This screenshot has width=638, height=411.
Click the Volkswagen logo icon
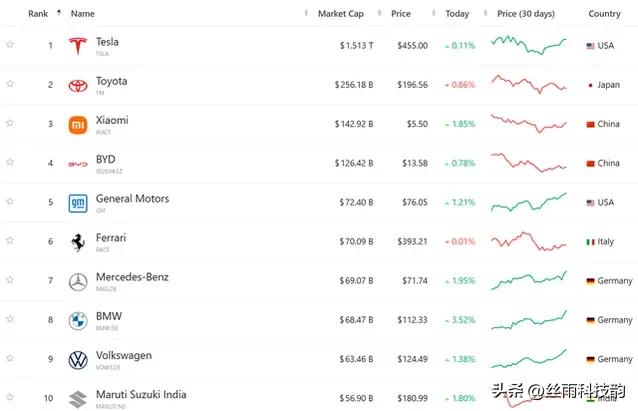(x=77, y=359)
